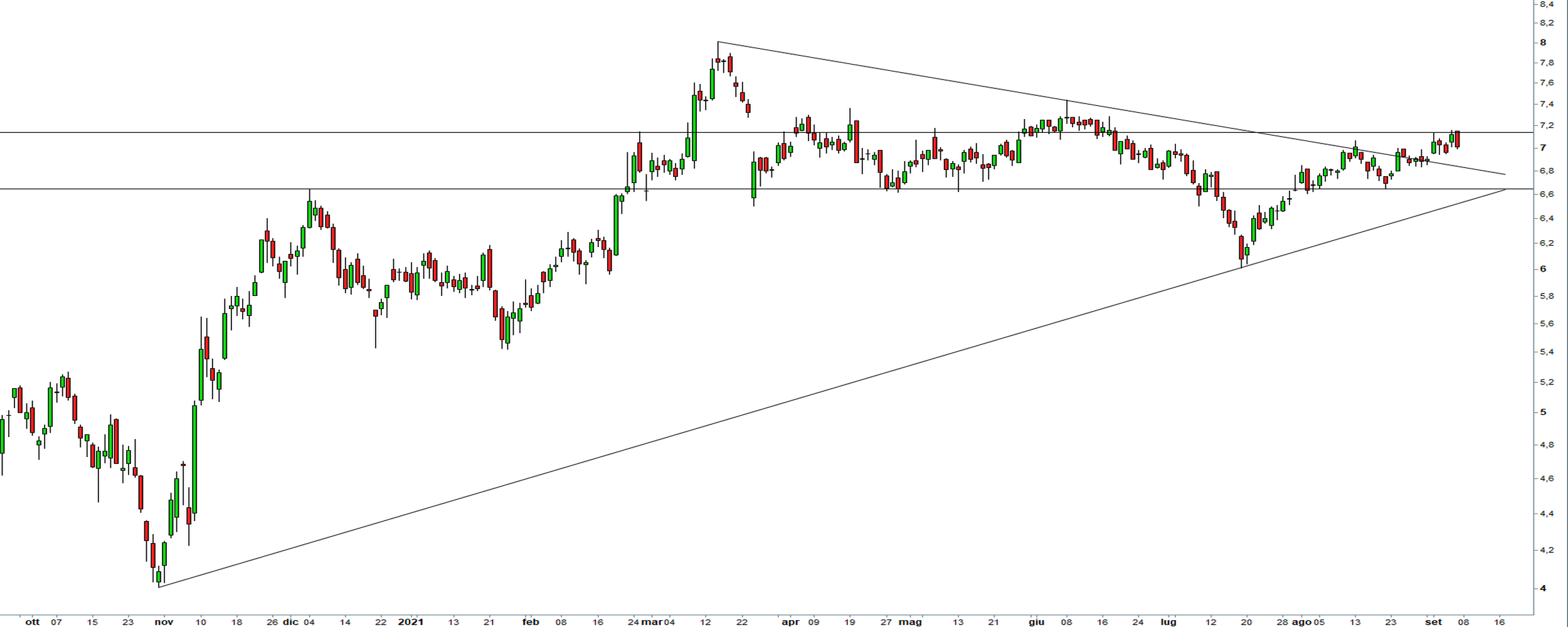Image resolution: width=1568 pixels, height=627 pixels.
Task: Click the "nov" month label on time axis
Action: pyautogui.click(x=164, y=622)
